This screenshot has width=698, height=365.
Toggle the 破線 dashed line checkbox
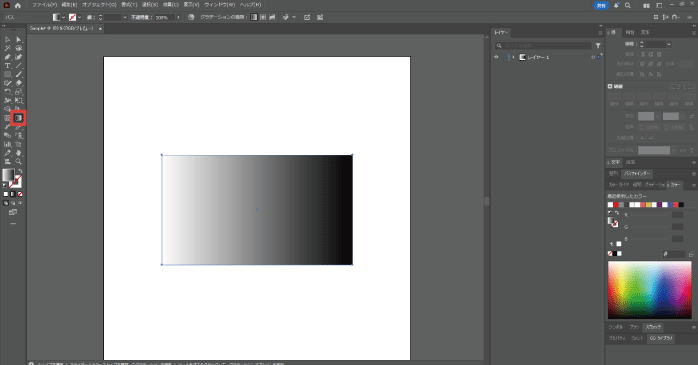(x=610, y=86)
